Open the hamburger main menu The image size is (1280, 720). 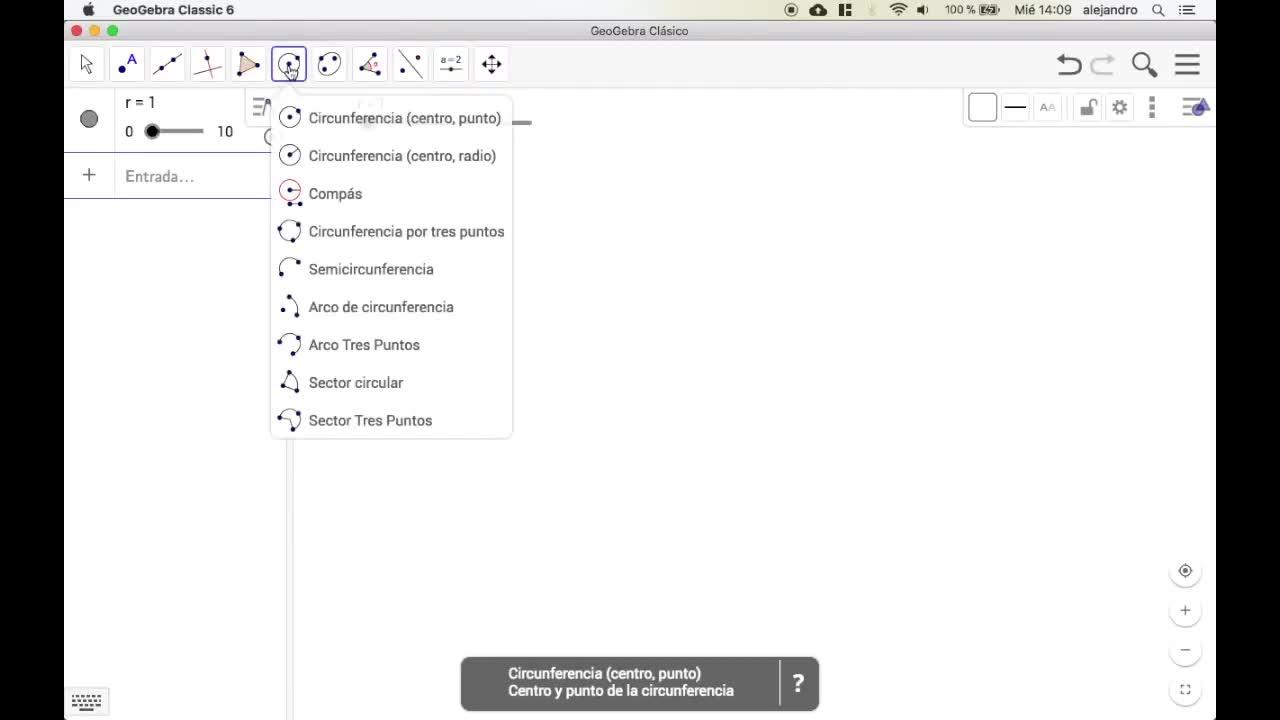pyautogui.click(x=1187, y=65)
